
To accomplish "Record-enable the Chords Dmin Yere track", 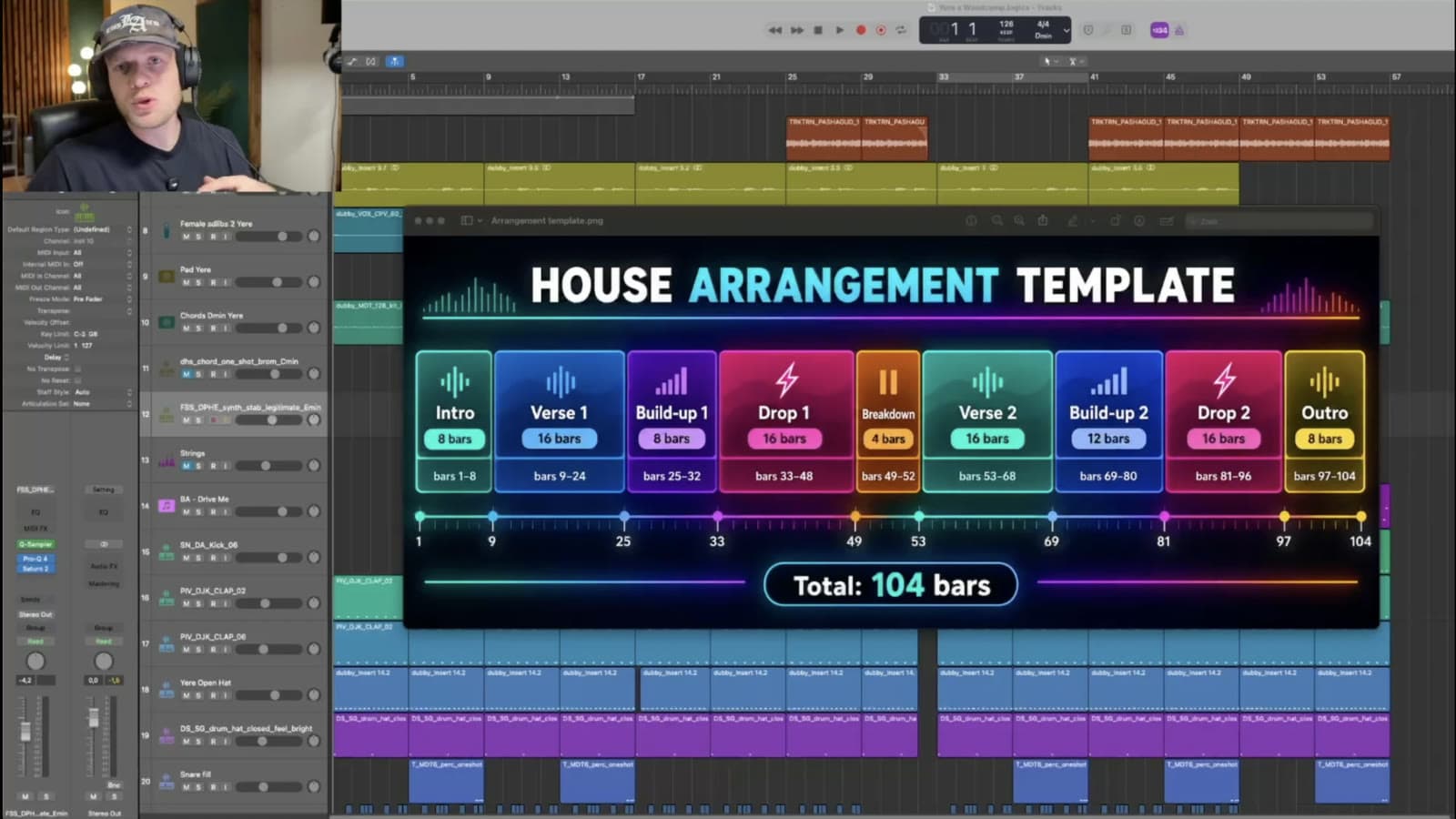I will [213, 329].
